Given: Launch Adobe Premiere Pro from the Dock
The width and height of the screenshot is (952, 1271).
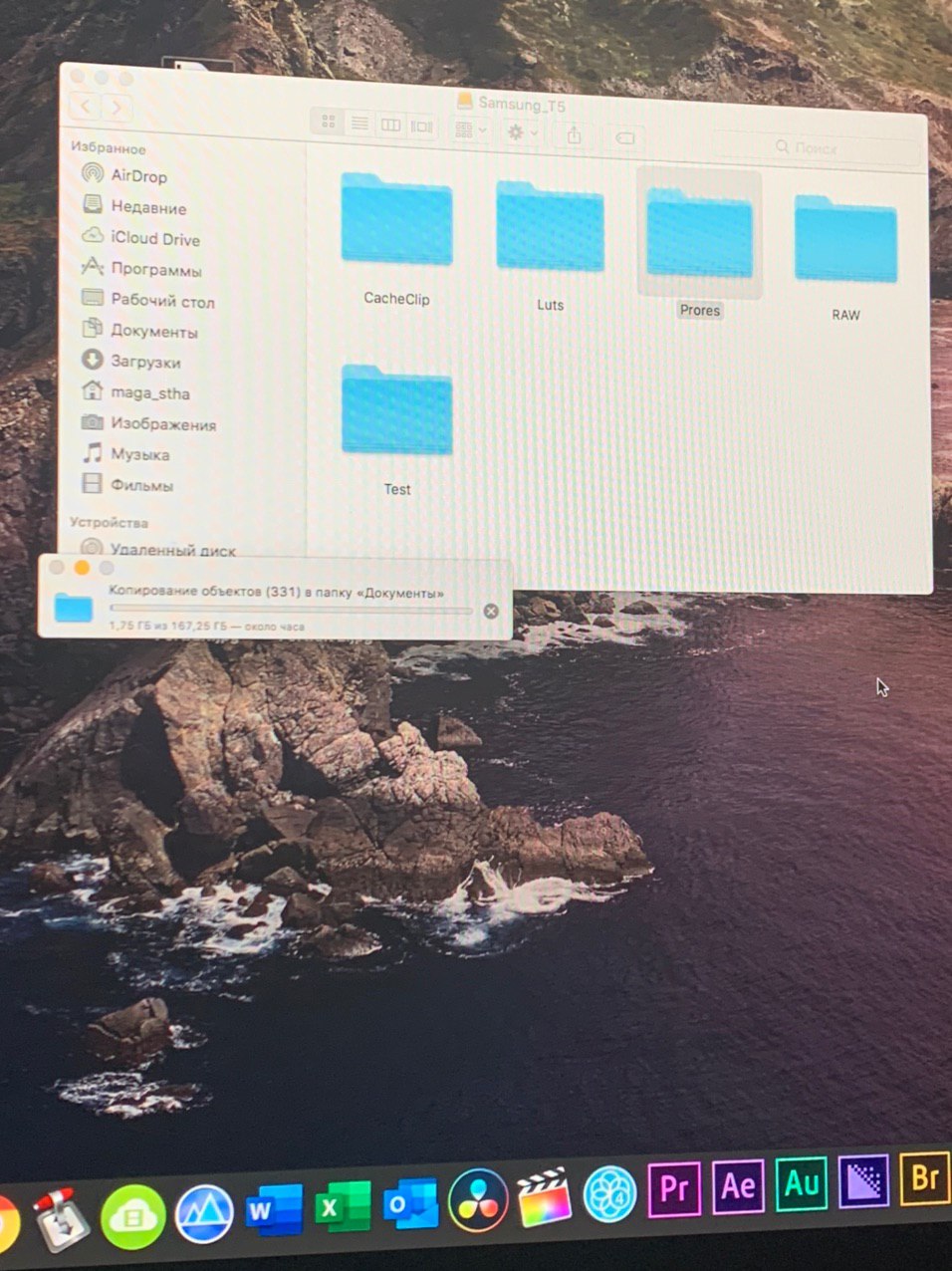Looking at the screenshot, I should 674,1188.
